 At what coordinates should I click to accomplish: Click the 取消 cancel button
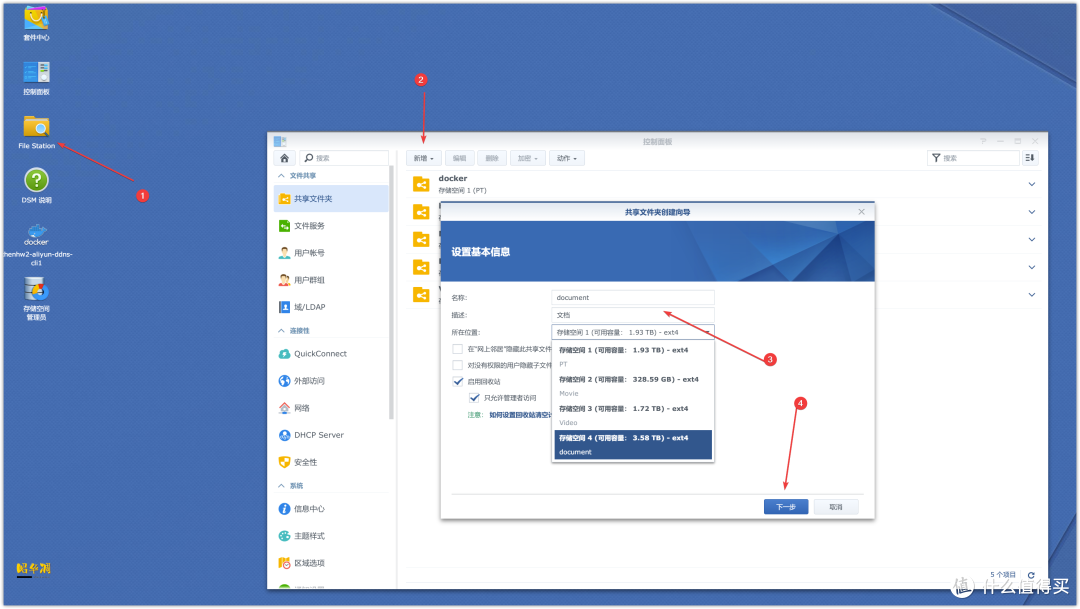(x=836, y=507)
